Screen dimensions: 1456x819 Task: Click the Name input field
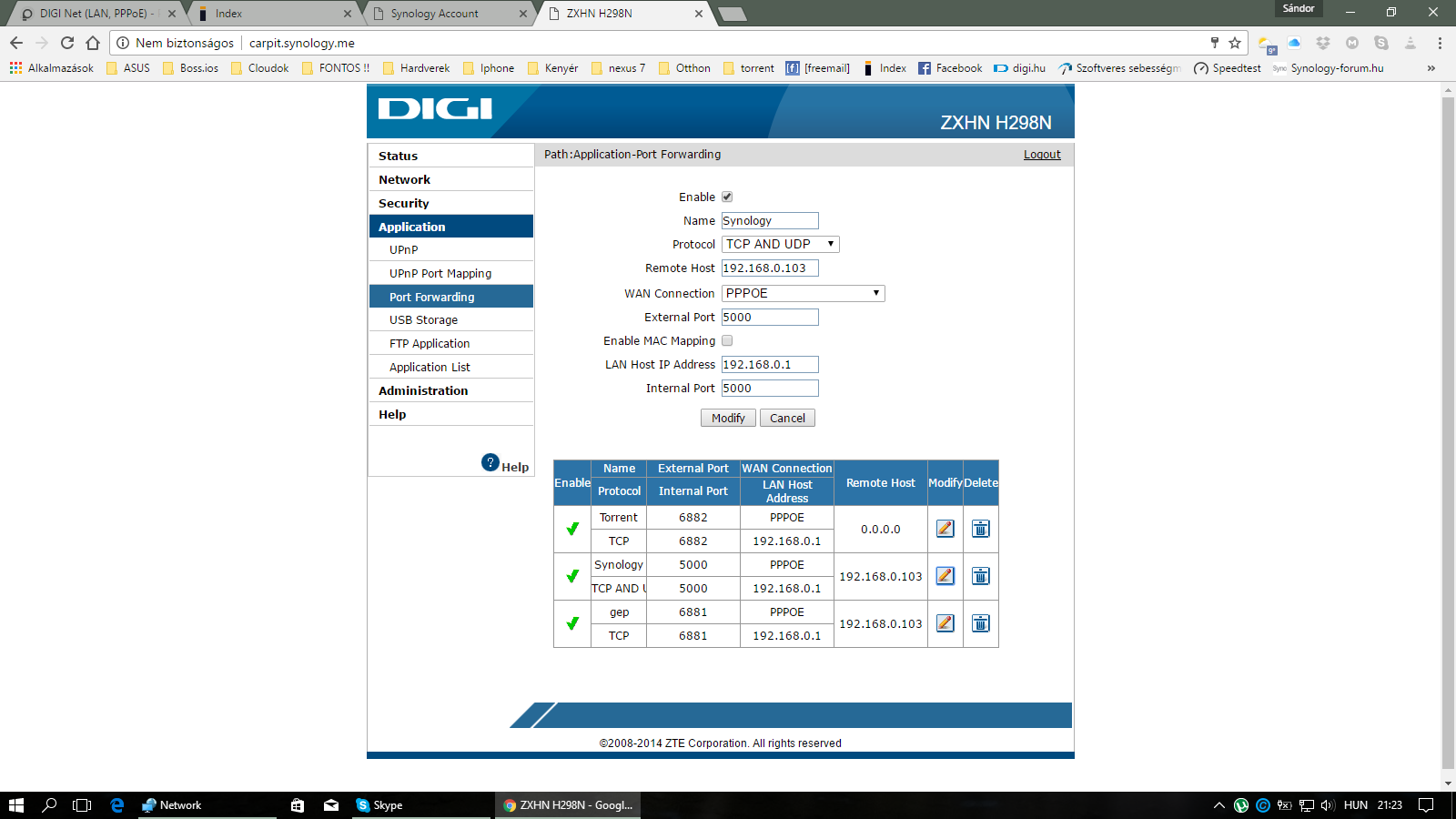pyautogui.click(x=770, y=220)
